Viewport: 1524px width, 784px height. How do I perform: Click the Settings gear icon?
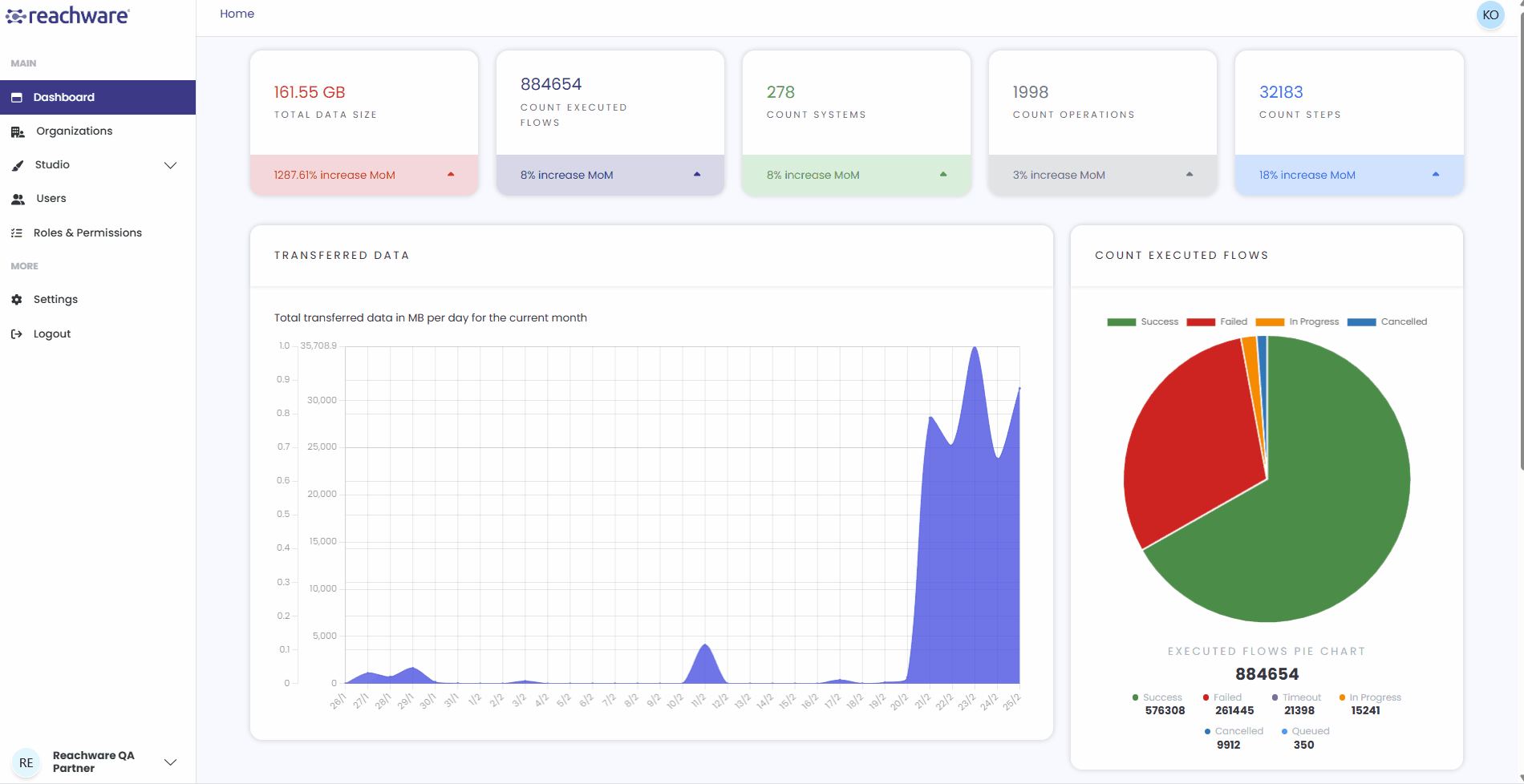coord(16,299)
